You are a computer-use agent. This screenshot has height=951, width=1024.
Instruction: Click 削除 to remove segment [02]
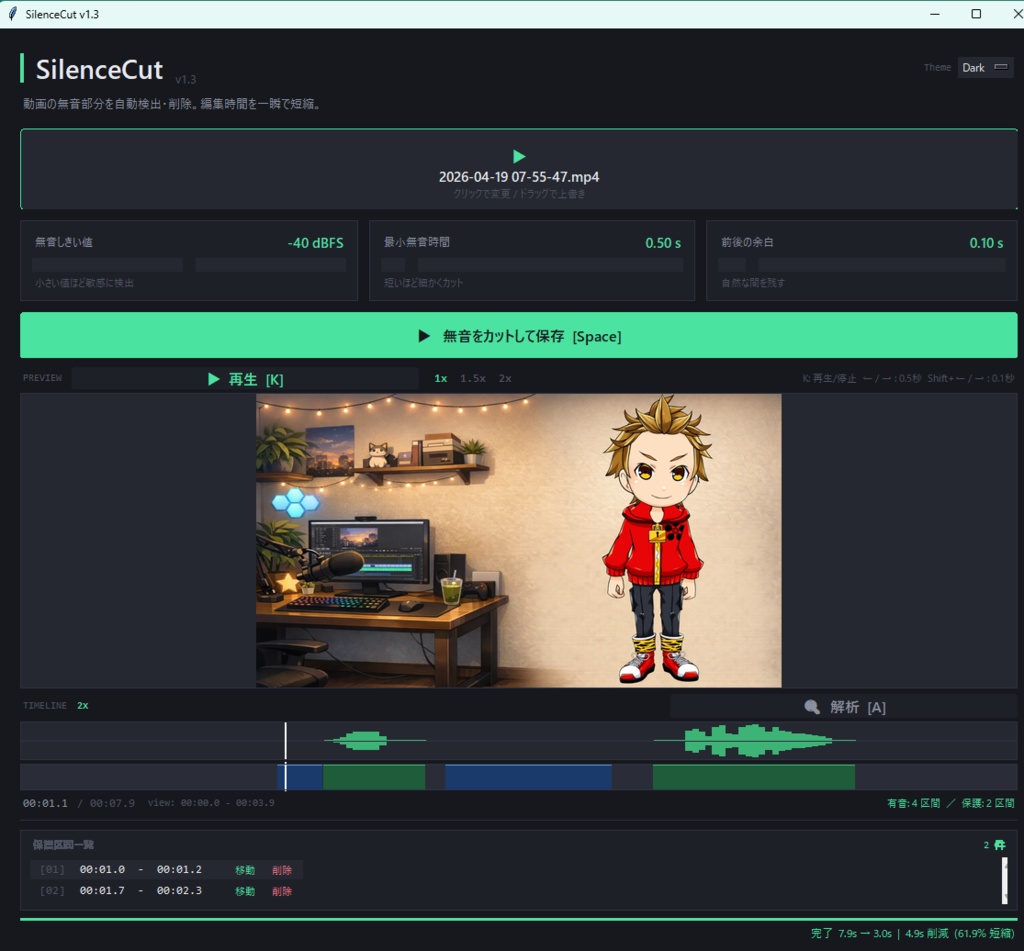click(283, 891)
